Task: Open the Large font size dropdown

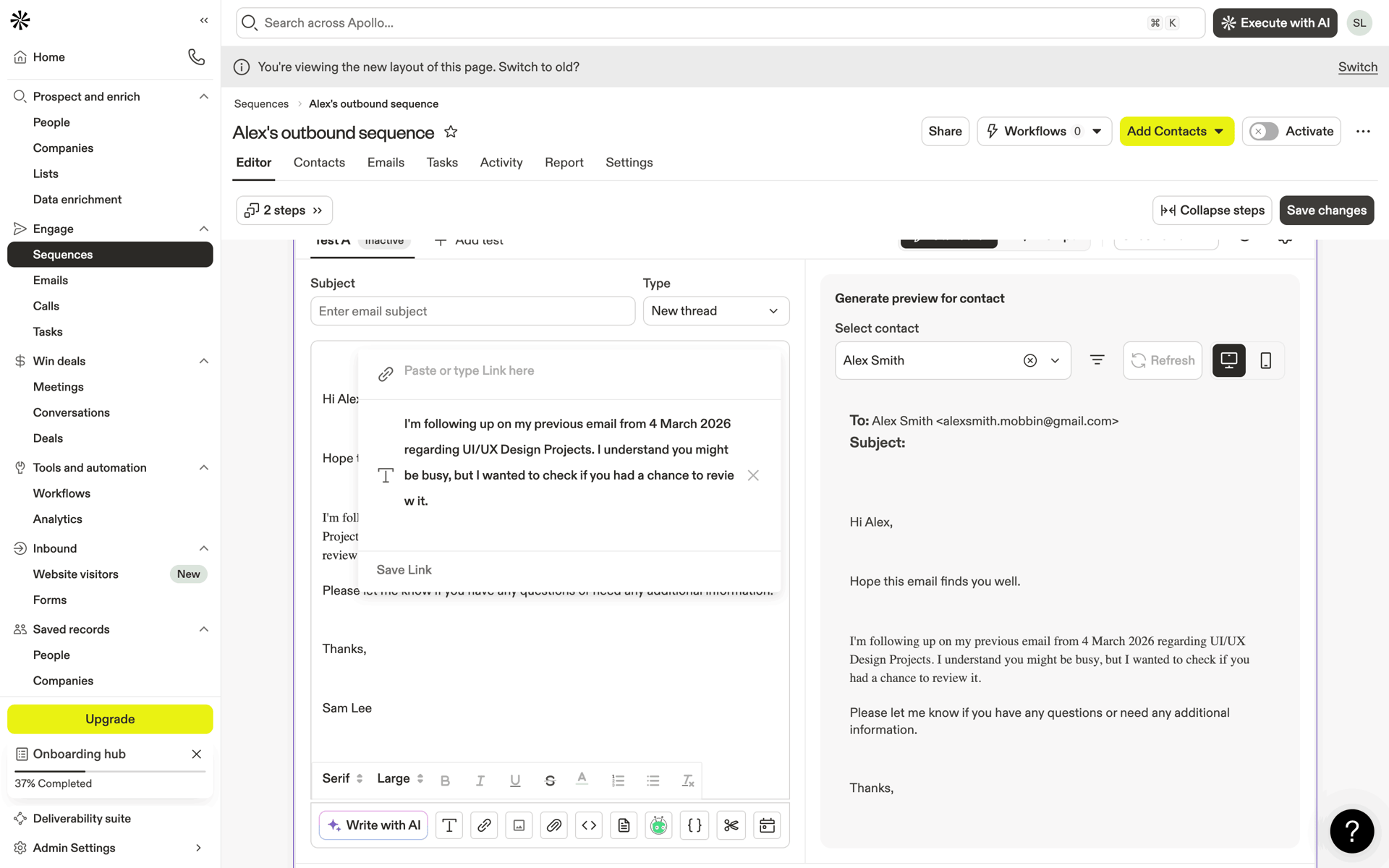Action: pyautogui.click(x=400, y=778)
